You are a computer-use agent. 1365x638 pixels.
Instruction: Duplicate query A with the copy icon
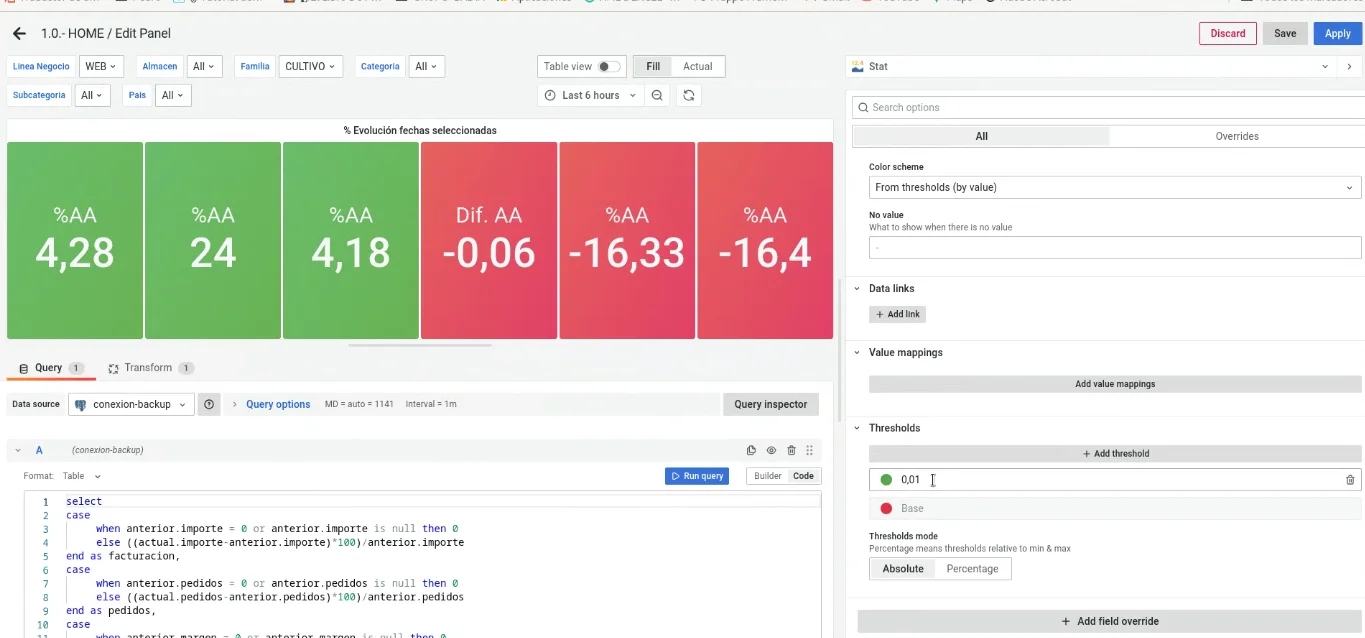(752, 451)
